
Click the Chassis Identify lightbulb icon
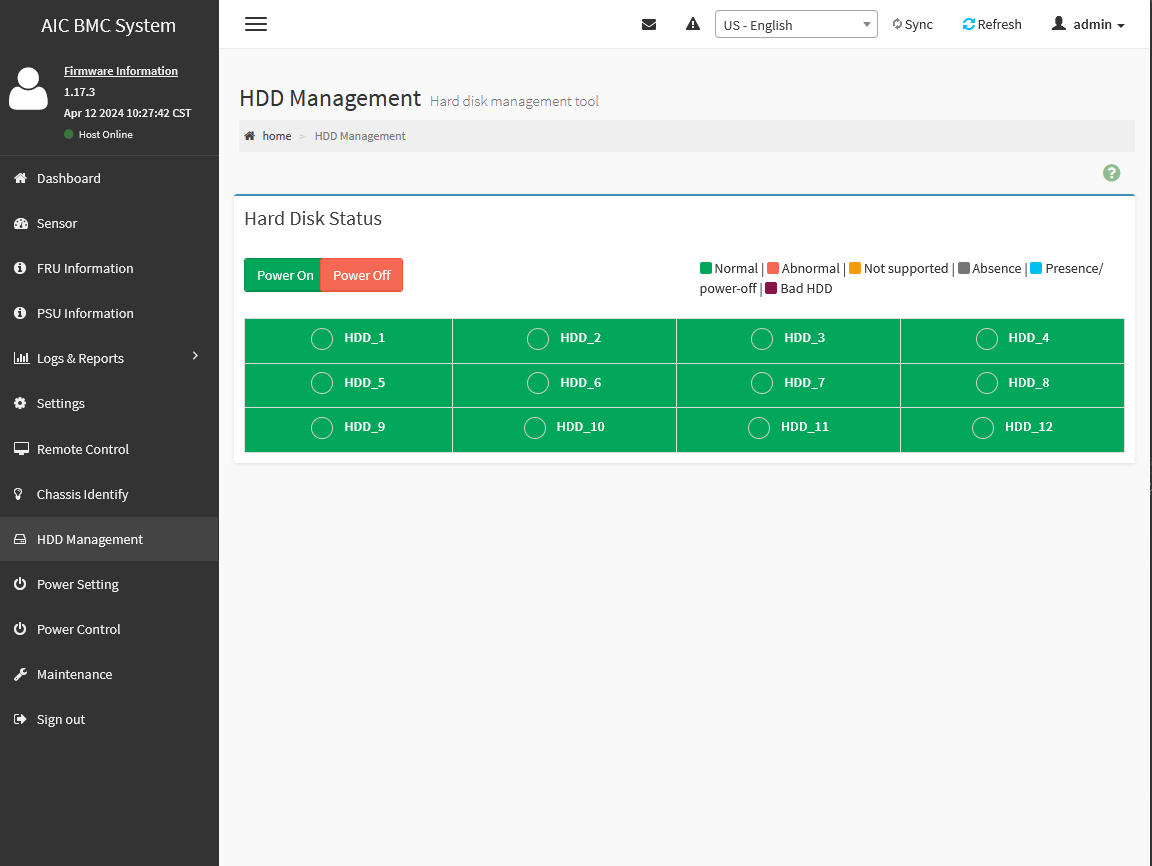pos(18,494)
